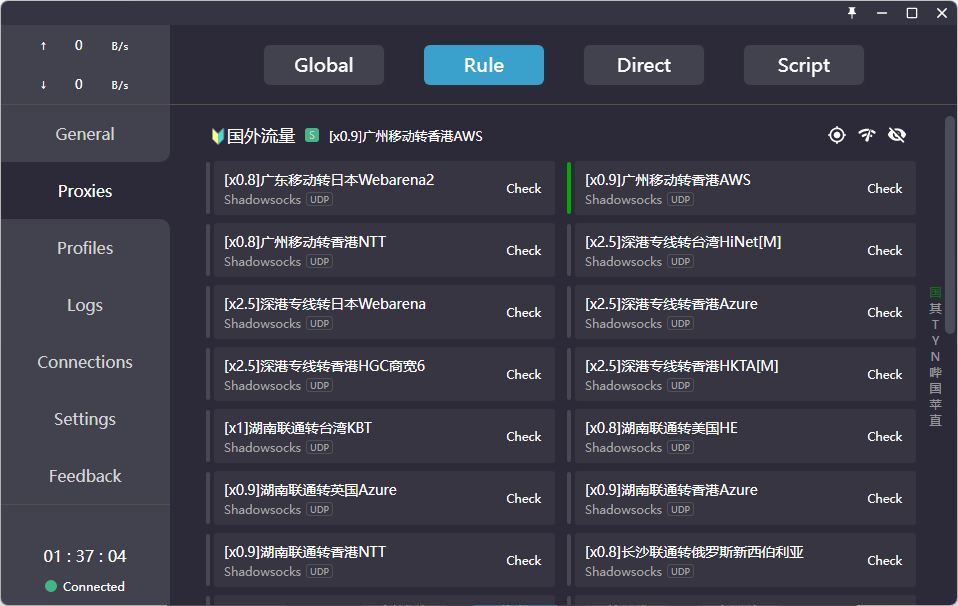This screenshot has width=958, height=606.
Task: Select the [x0.9]湖南联通转香港Azure proxy
Action: (x=742, y=498)
